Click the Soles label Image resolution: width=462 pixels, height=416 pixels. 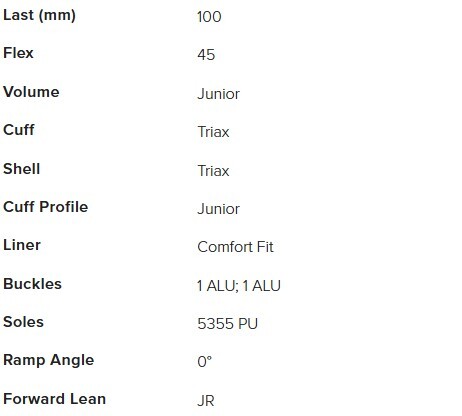(23, 322)
